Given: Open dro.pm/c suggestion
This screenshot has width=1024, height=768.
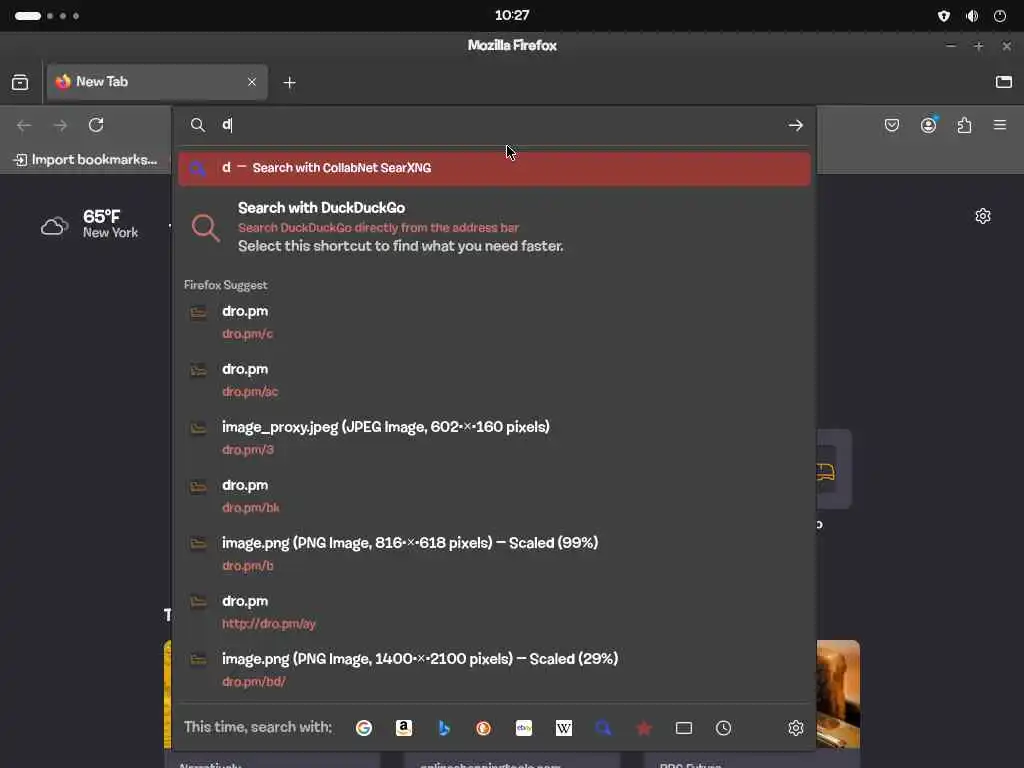Looking at the screenshot, I should pyautogui.click(x=494, y=322).
